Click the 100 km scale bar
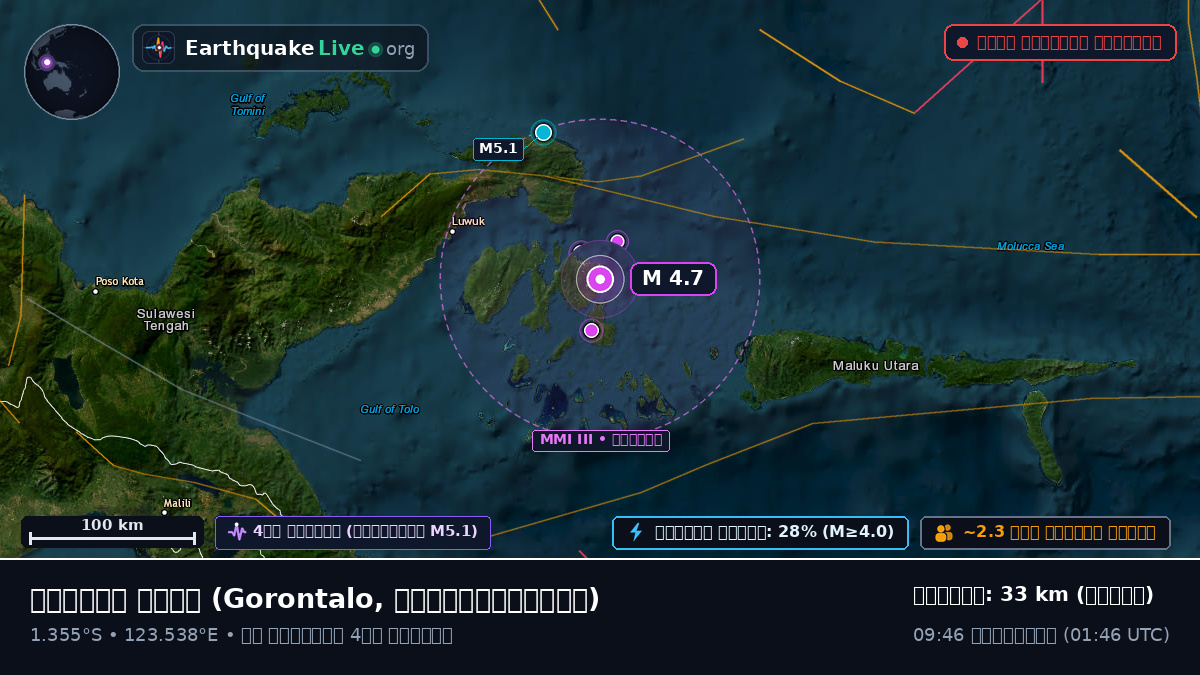Viewport: 1200px width, 675px height. coord(112,532)
